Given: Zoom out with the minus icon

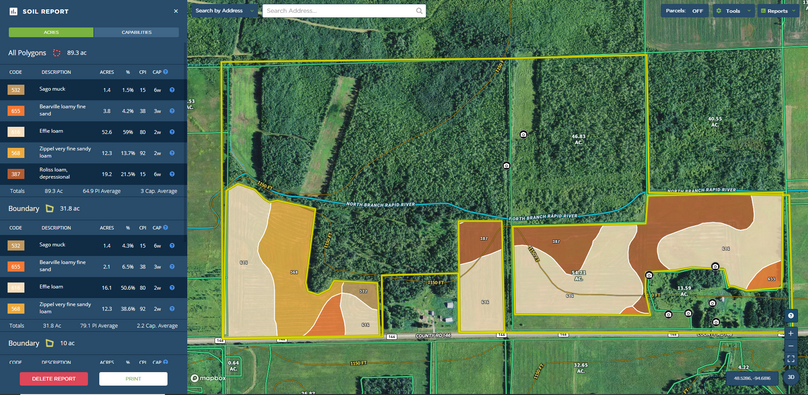Looking at the screenshot, I should (x=790, y=346).
